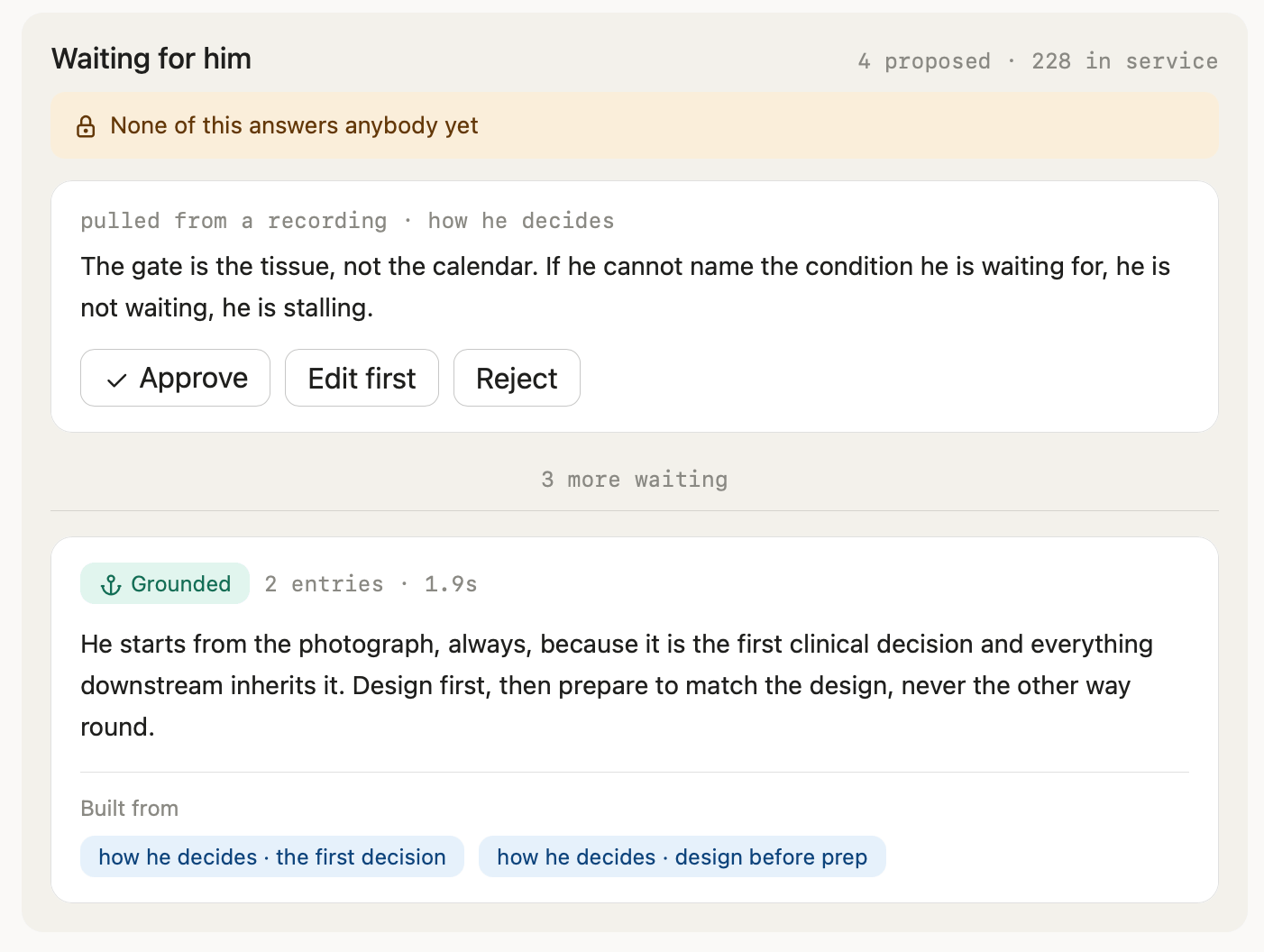Select the None of this answers anybody banner
1264x952 pixels.
click(635, 125)
